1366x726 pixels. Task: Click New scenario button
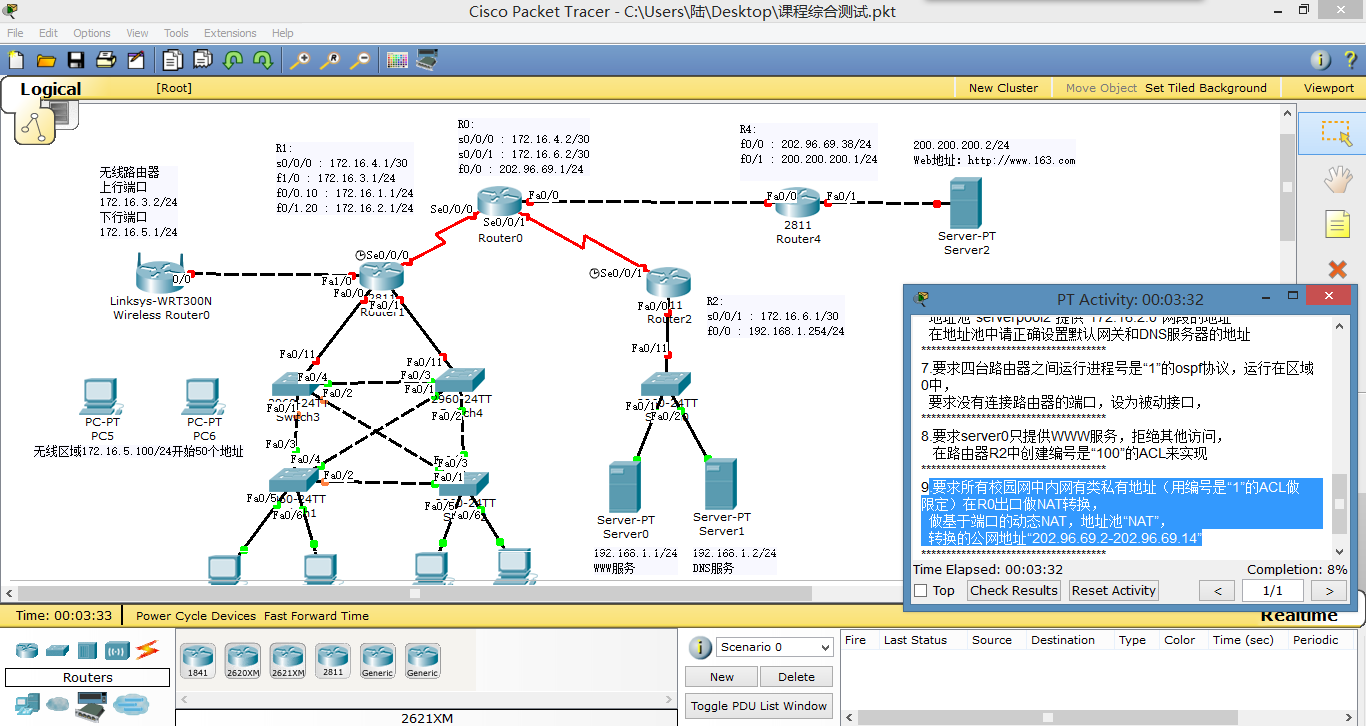tap(722, 677)
